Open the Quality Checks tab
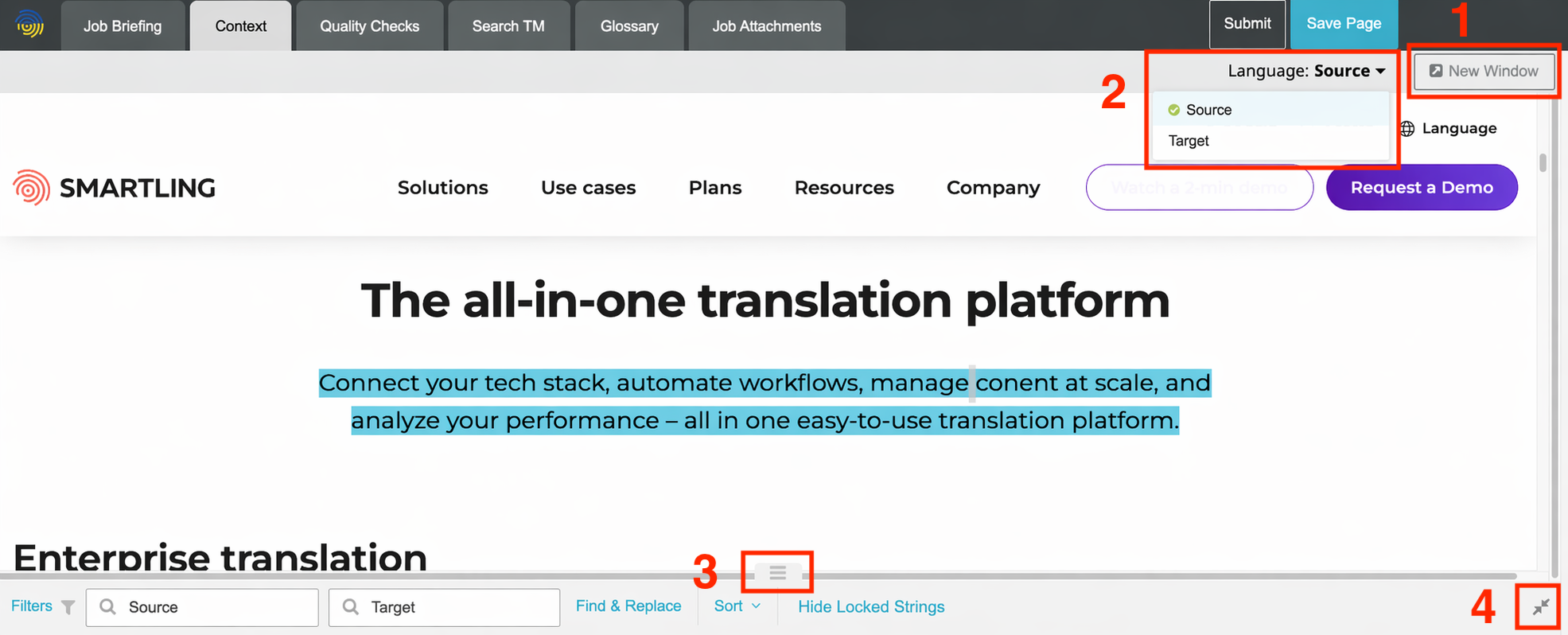The image size is (1568, 635). point(369,26)
